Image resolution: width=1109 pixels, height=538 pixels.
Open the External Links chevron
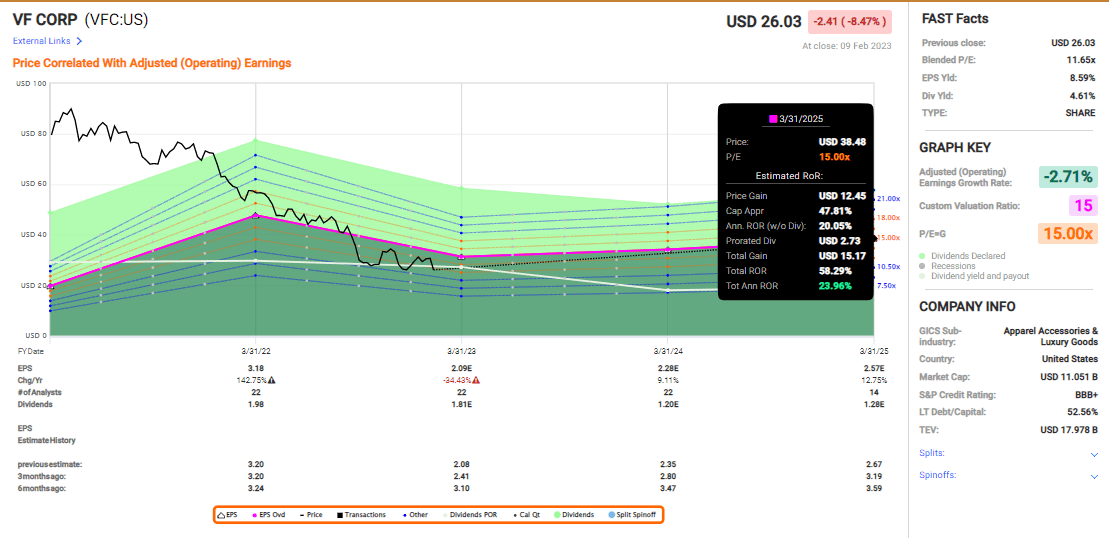pyautogui.click(x=79, y=41)
